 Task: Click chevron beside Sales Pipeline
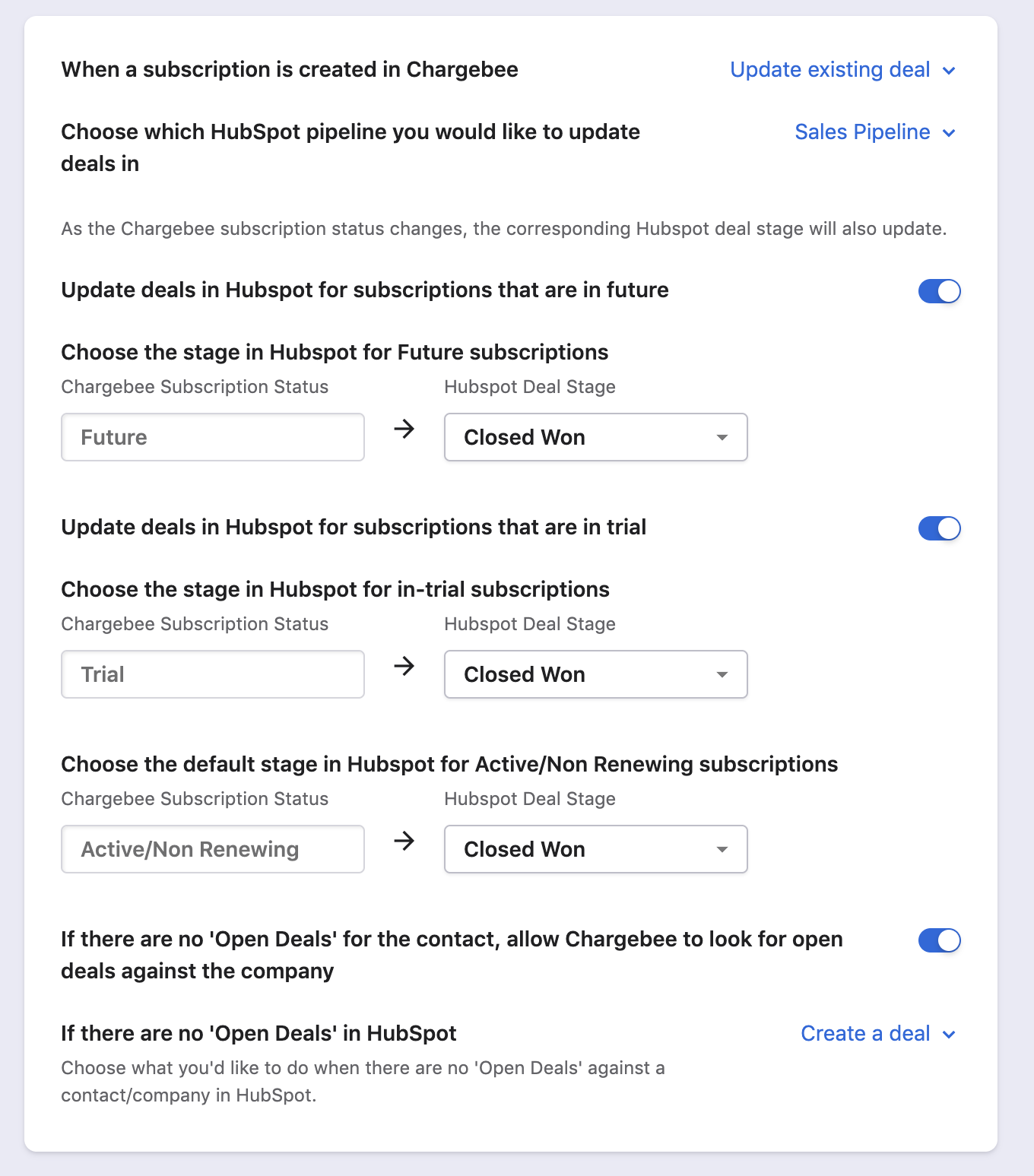(x=949, y=133)
